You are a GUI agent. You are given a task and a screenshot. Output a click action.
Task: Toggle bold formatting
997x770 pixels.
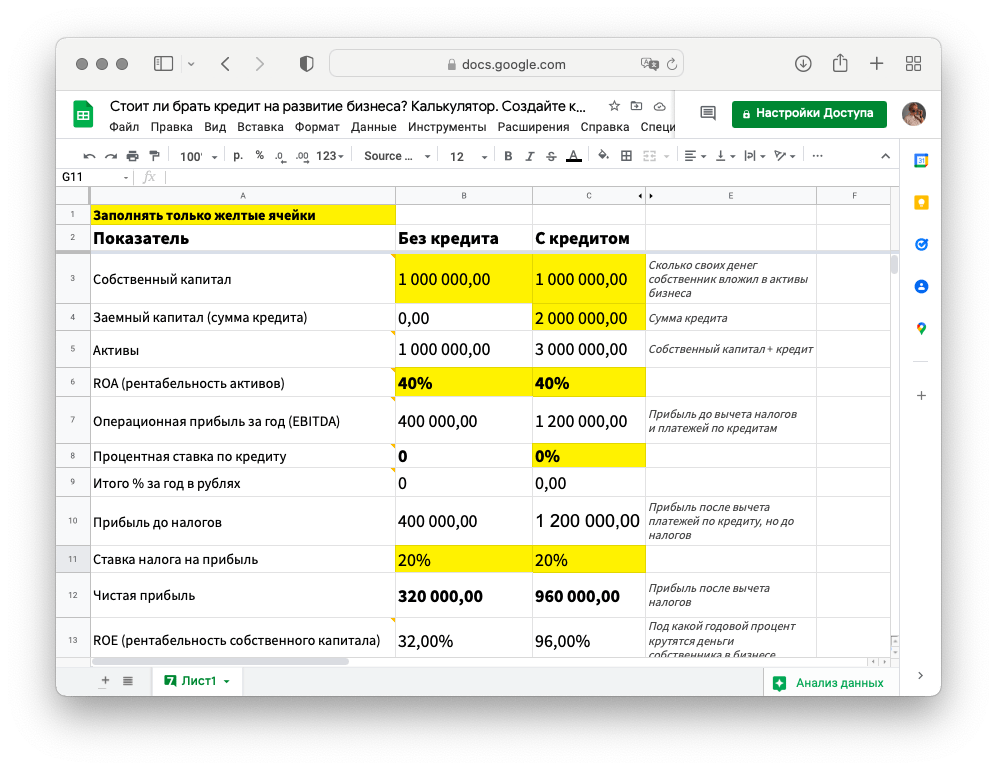pos(508,156)
